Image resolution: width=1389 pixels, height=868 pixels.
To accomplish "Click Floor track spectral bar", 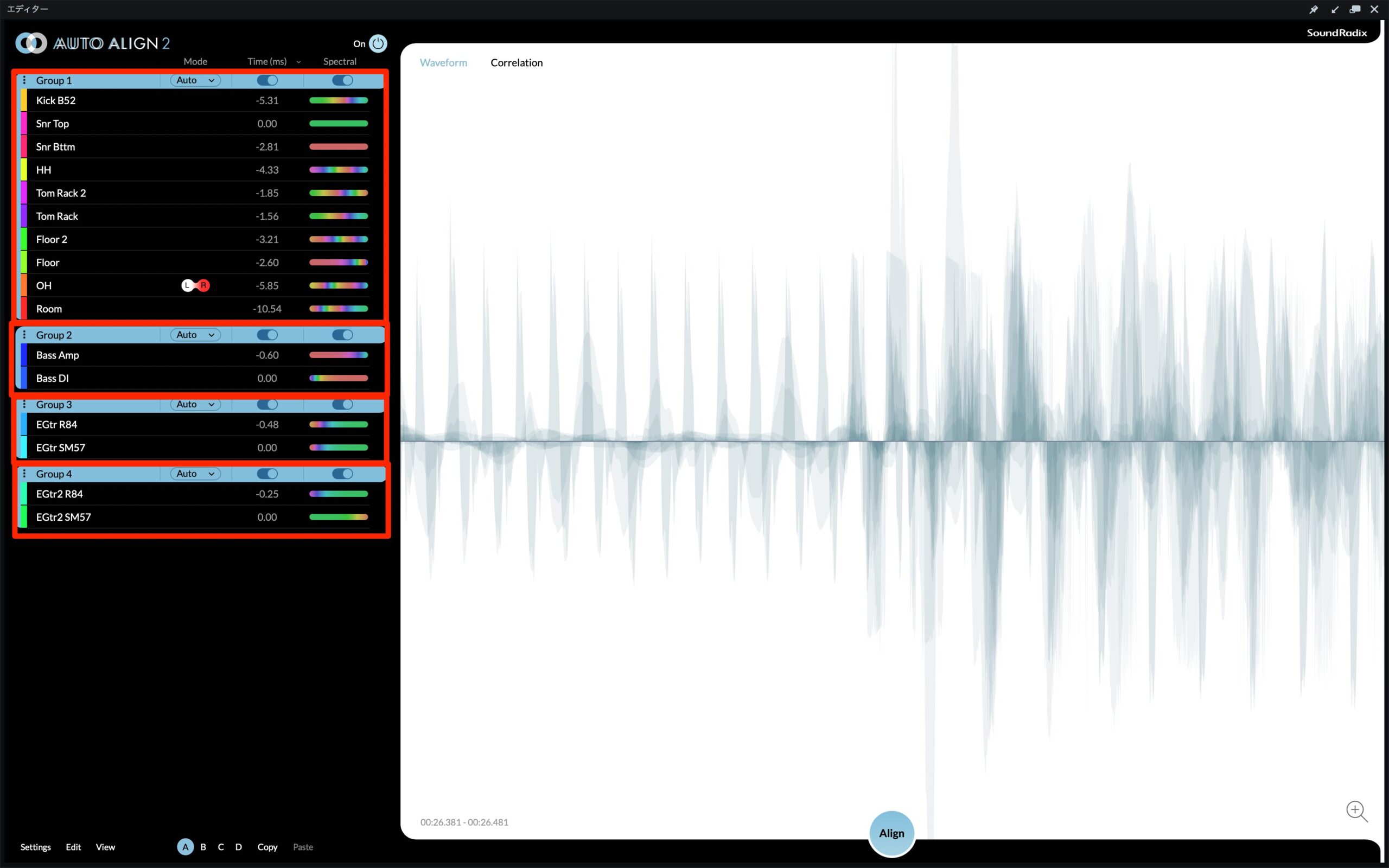I will pyautogui.click(x=339, y=263).
